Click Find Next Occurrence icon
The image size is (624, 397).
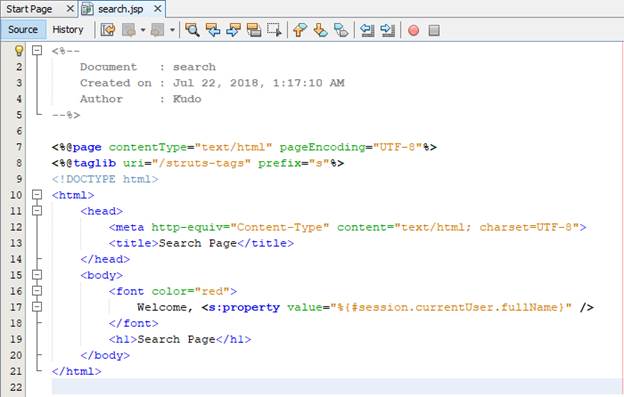point(233,30)
